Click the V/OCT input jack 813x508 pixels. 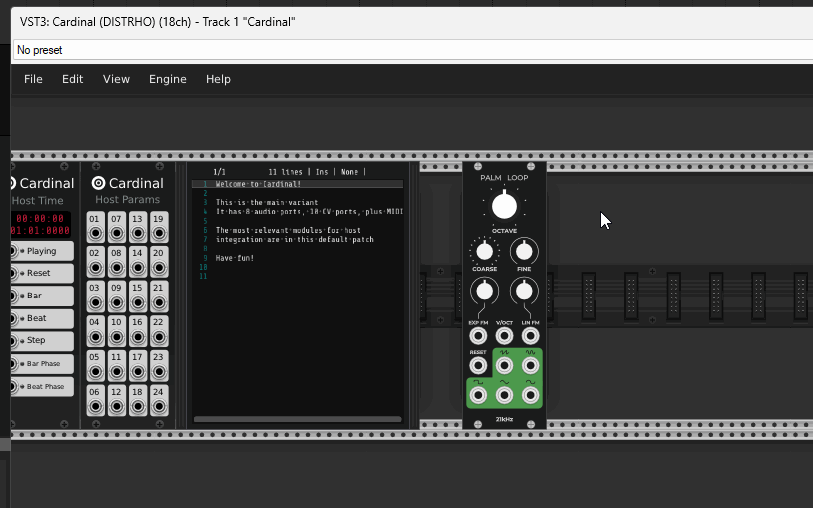pyautogui.click(x=504, y=336)
